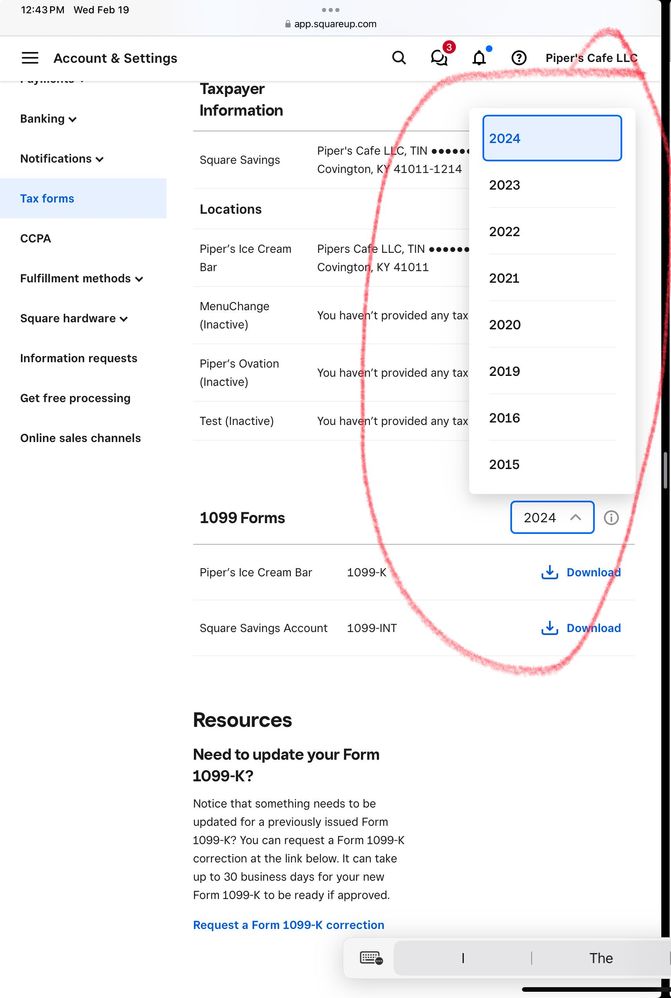Expand Fulfillment methods in sidebar
The image size is (671, 998).
click(x=81, y=279)
